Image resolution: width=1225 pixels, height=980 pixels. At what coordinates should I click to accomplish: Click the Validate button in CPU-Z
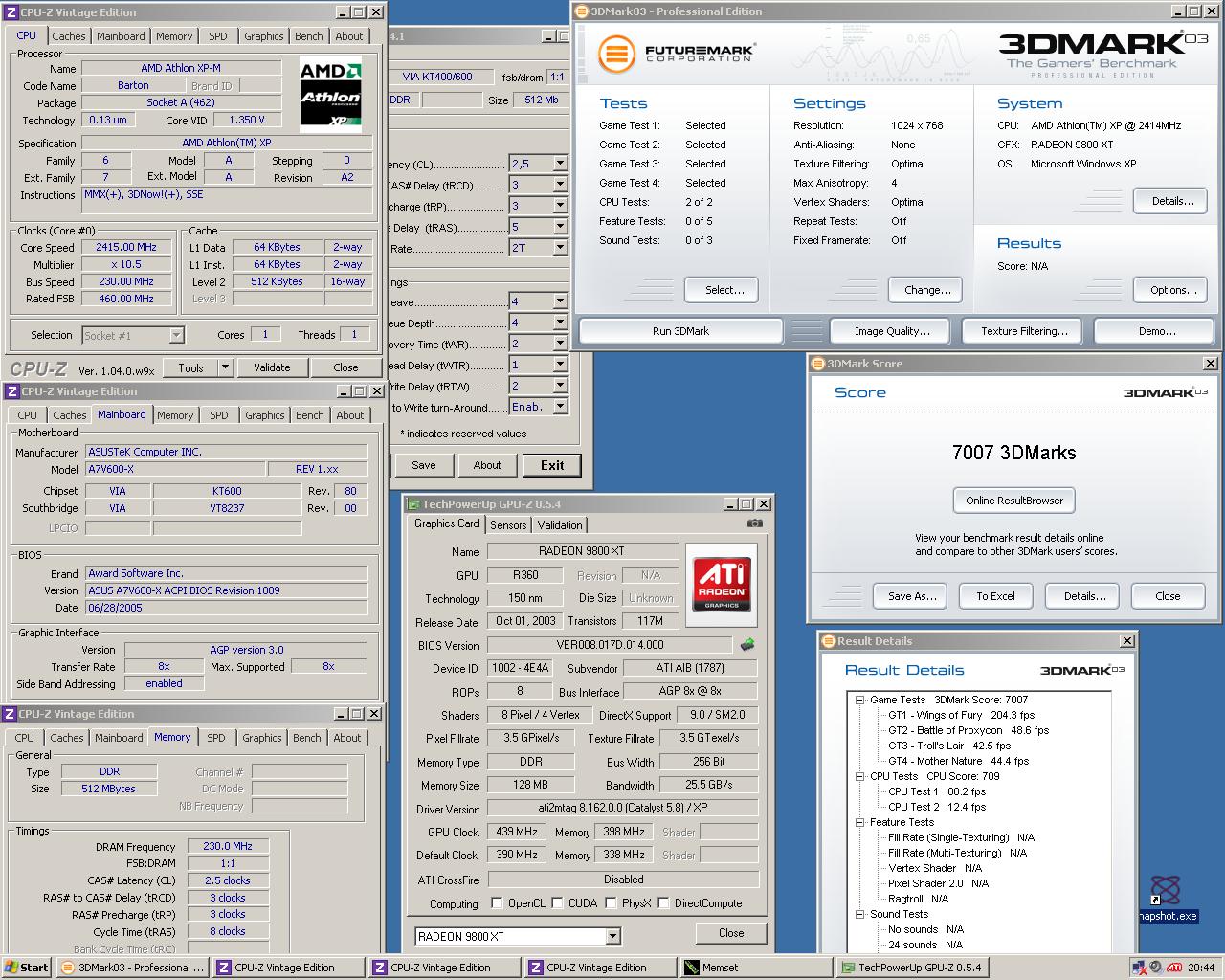(272, 367)
